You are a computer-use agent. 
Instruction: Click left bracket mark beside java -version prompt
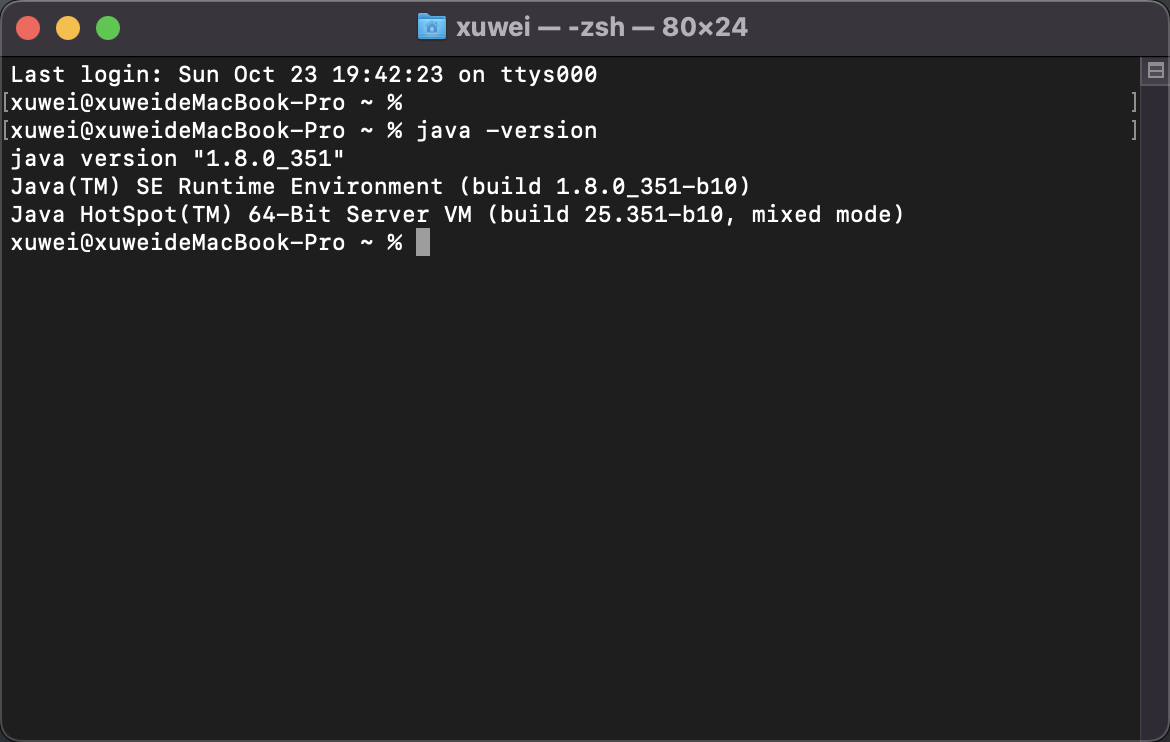[x=6, y=130]
